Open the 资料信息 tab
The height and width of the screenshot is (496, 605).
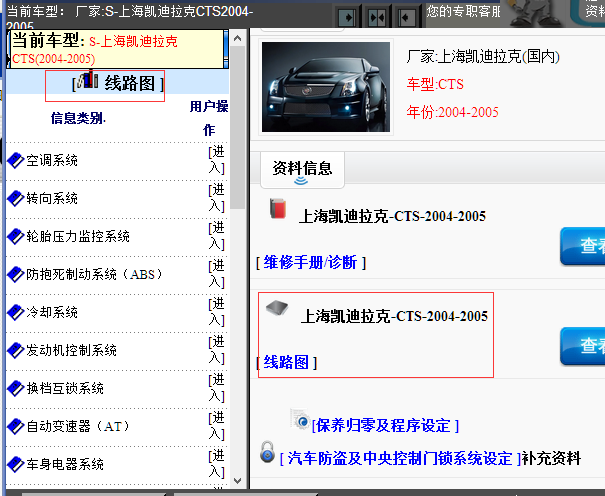point(302,170)
